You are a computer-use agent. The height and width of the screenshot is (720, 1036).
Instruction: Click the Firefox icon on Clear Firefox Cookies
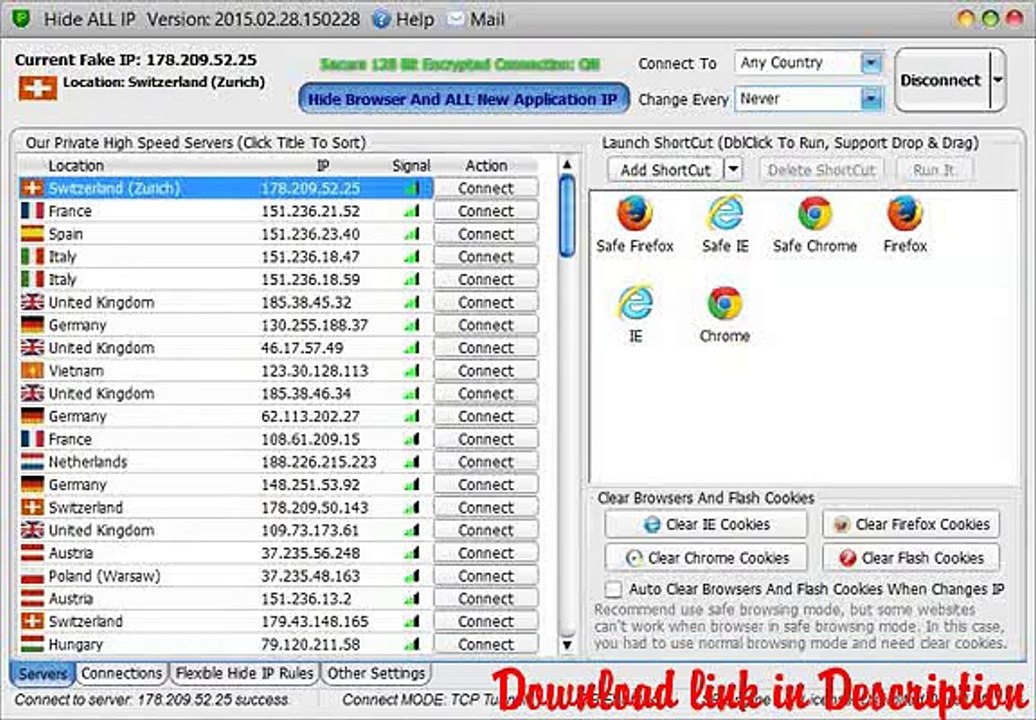(x=842, y=524)
